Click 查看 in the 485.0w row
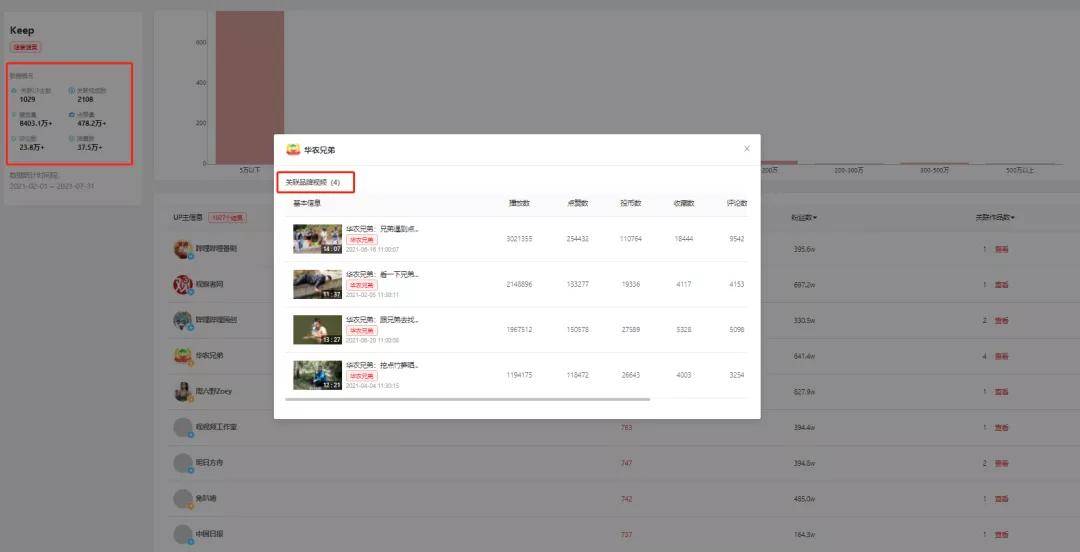 click(1001, 498)
